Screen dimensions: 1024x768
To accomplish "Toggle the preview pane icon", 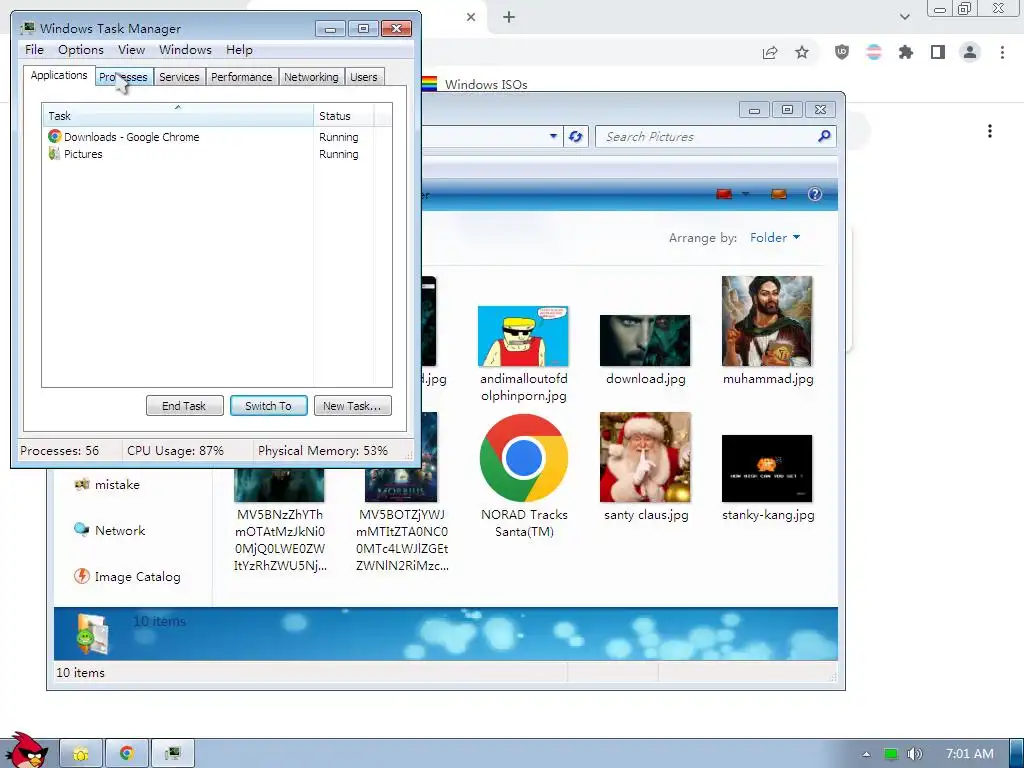I will tap(778, 194).
